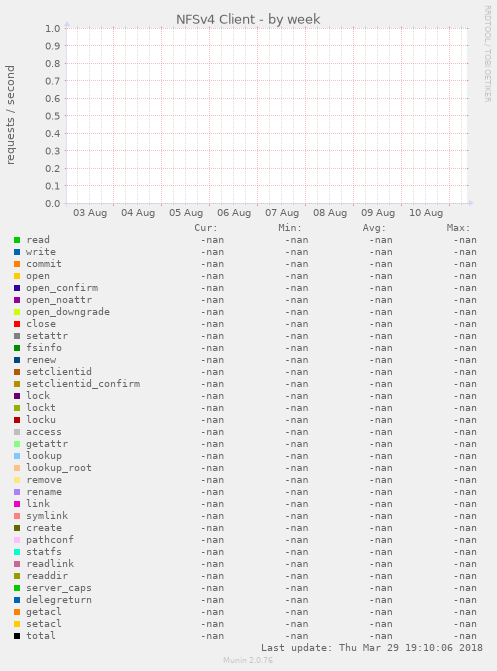The image size is (497, 671).
Task: Select the purple rename legend swatch
Action: pyautogui.click(x=17, y=492)
